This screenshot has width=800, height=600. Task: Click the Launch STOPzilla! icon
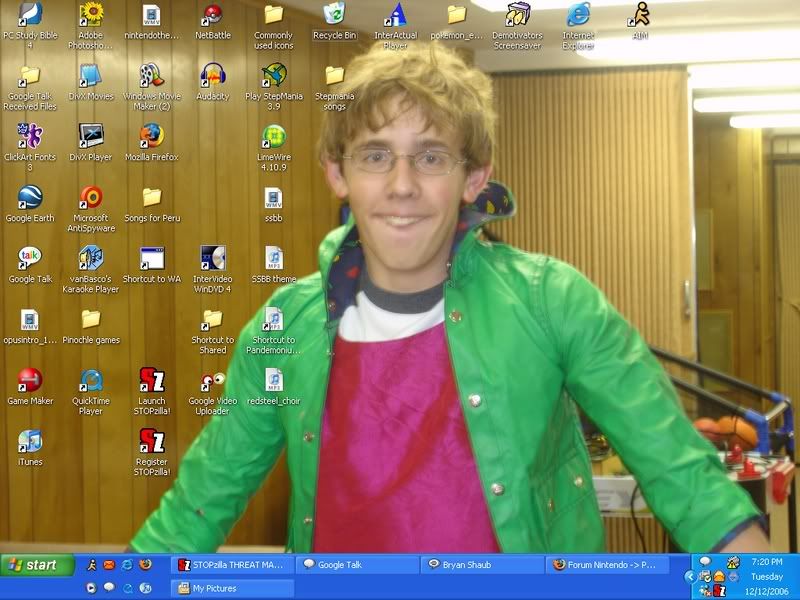152,391
